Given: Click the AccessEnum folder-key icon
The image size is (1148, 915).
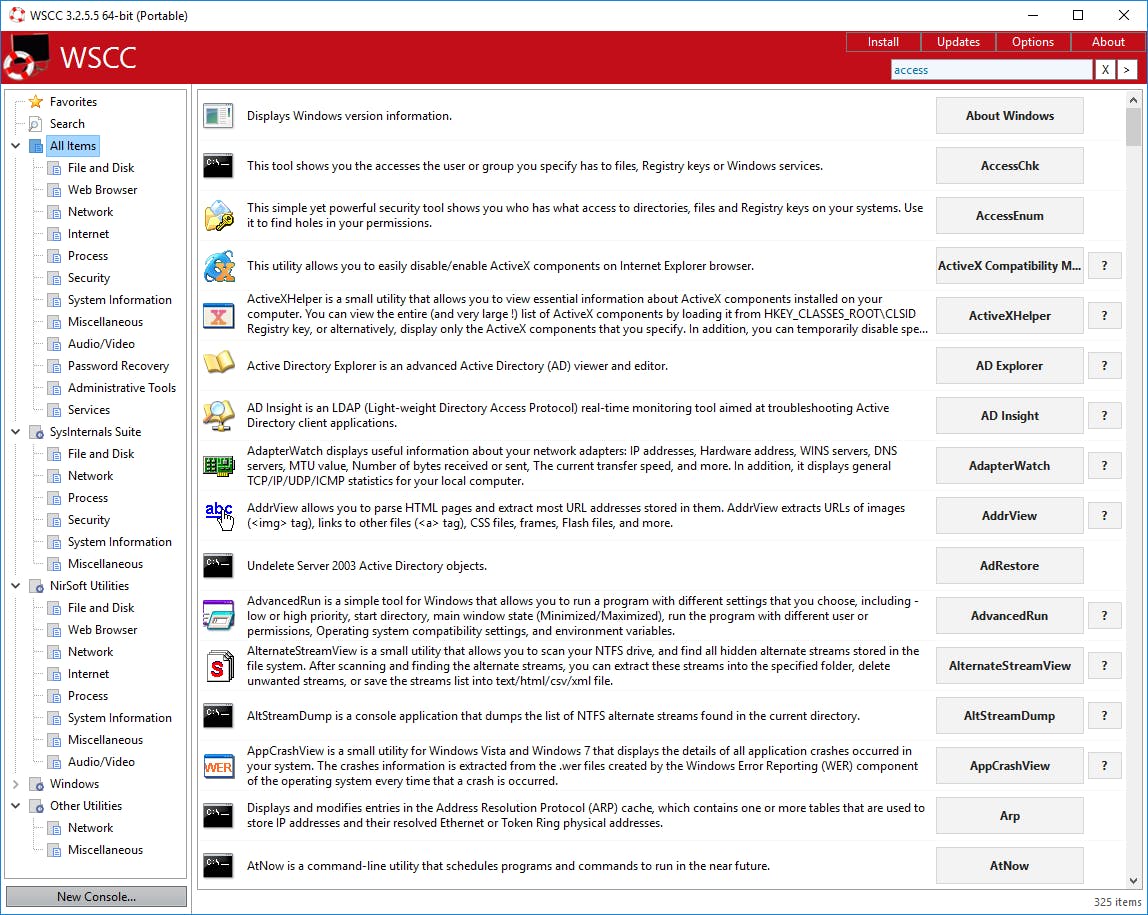Looking at the screenshot, I should (x=218, y=216).
